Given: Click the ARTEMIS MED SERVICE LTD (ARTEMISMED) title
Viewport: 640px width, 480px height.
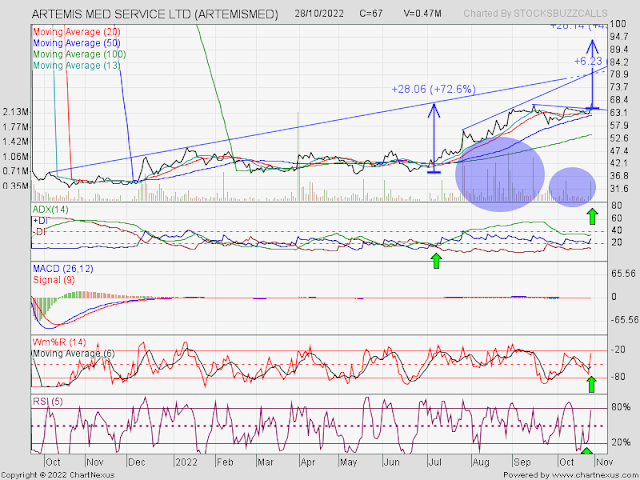Looking at the screenshot, I should [x=155, y=14].
